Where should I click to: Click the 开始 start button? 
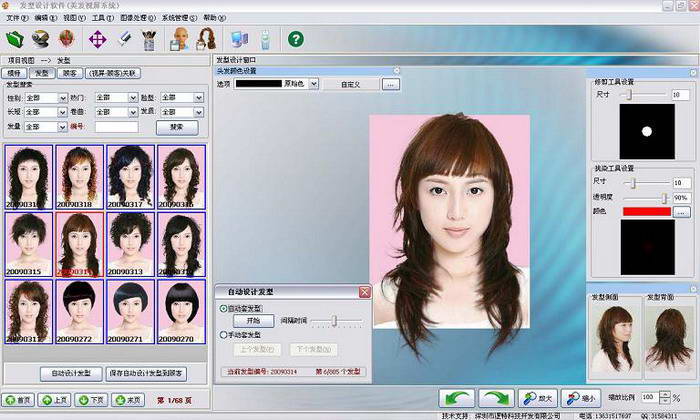pos(253,320)
